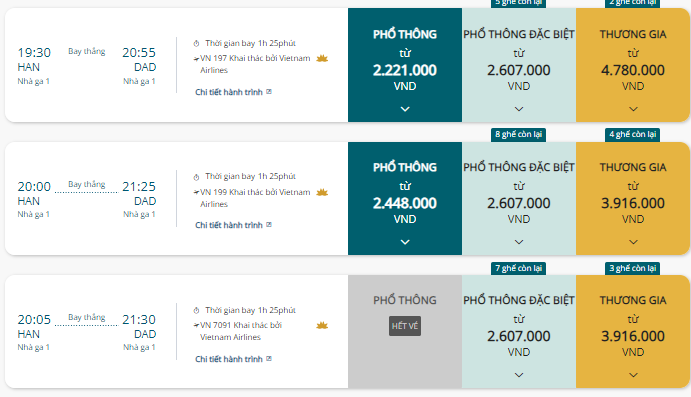
Task: Click the flight-duration clock icon for the 19:30 flight
Action: [196, 43]
